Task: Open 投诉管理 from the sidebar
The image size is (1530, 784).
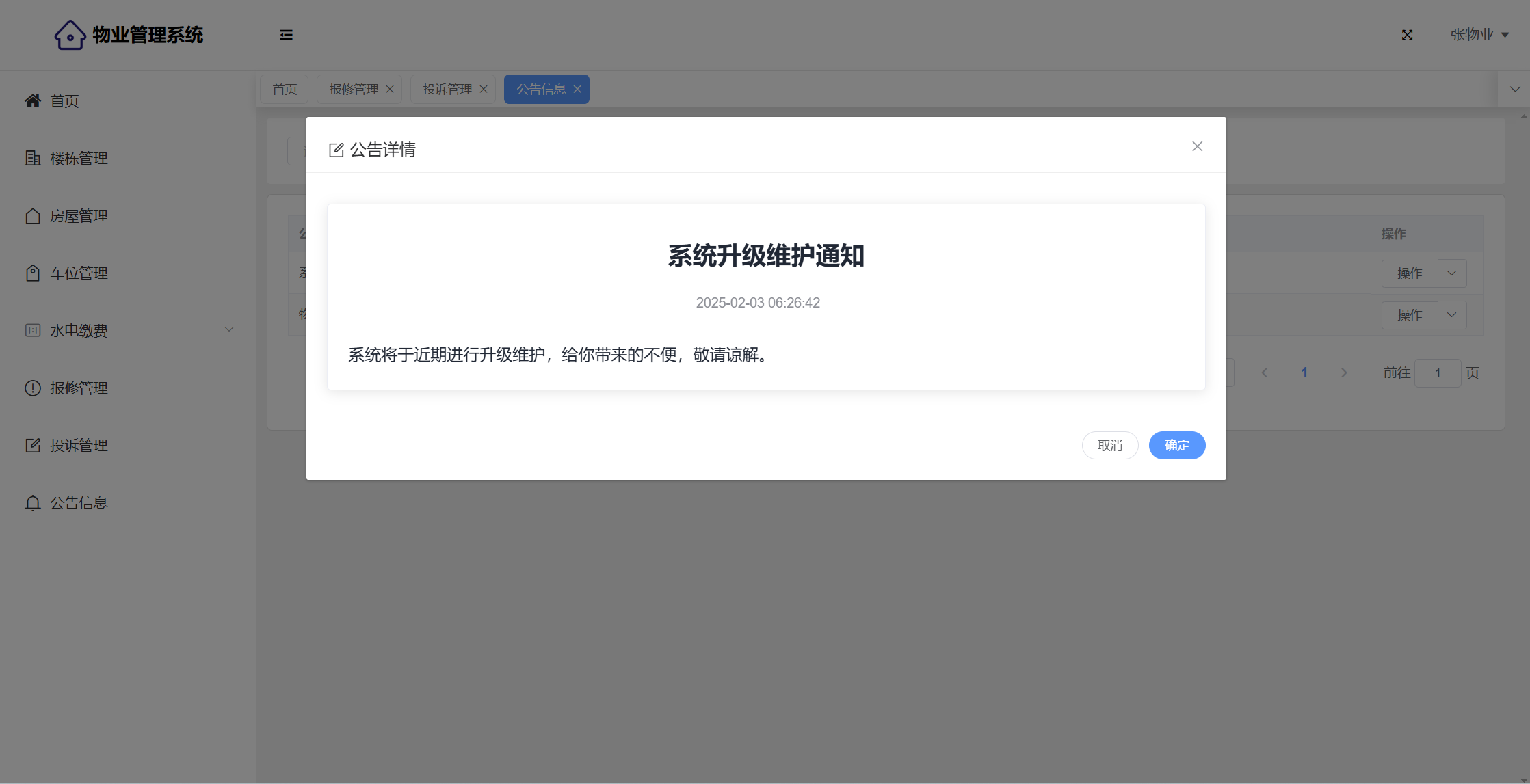Action: [x=79, y=446]
